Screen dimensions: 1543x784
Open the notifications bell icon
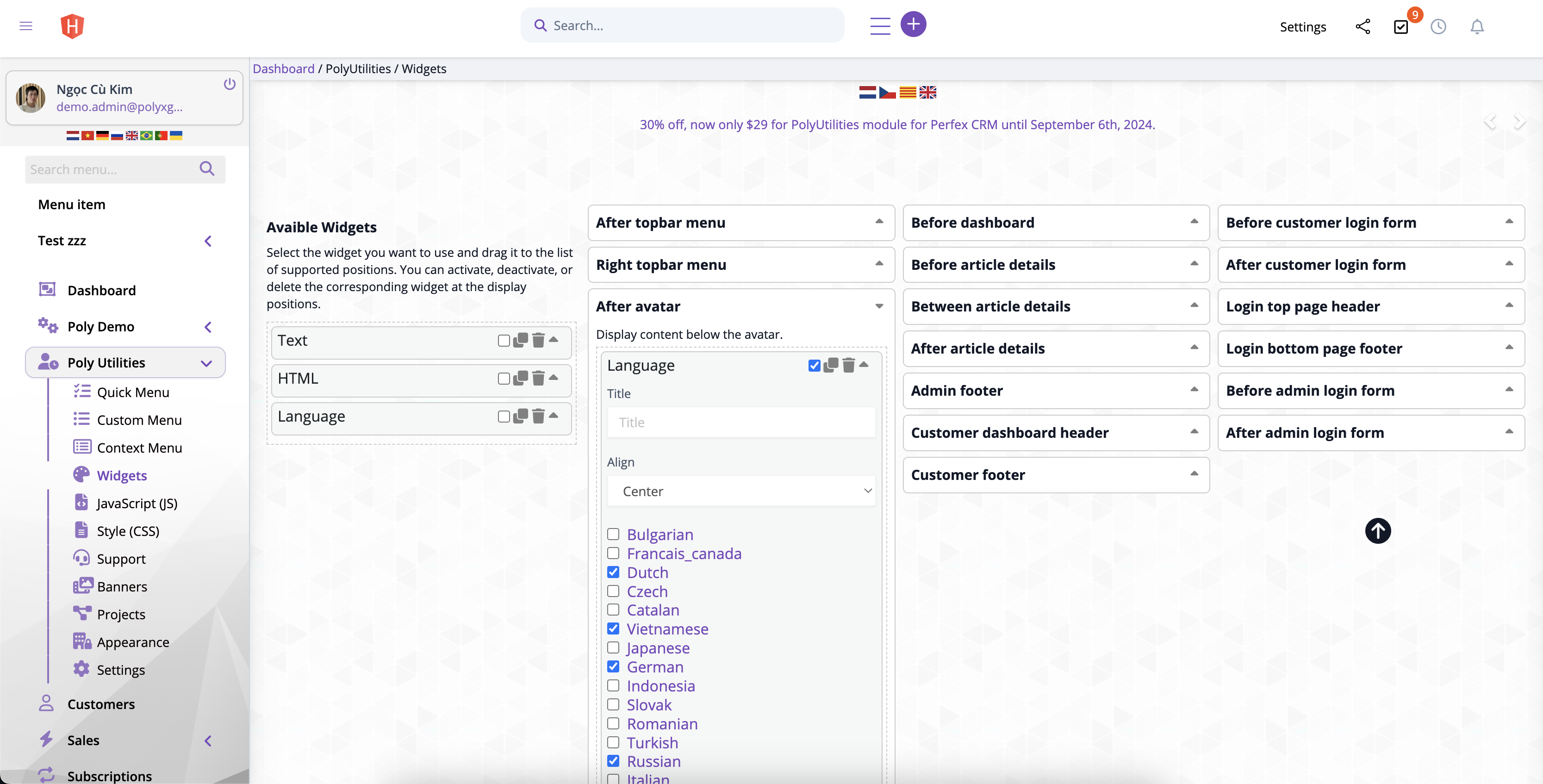click(1477, 26)
